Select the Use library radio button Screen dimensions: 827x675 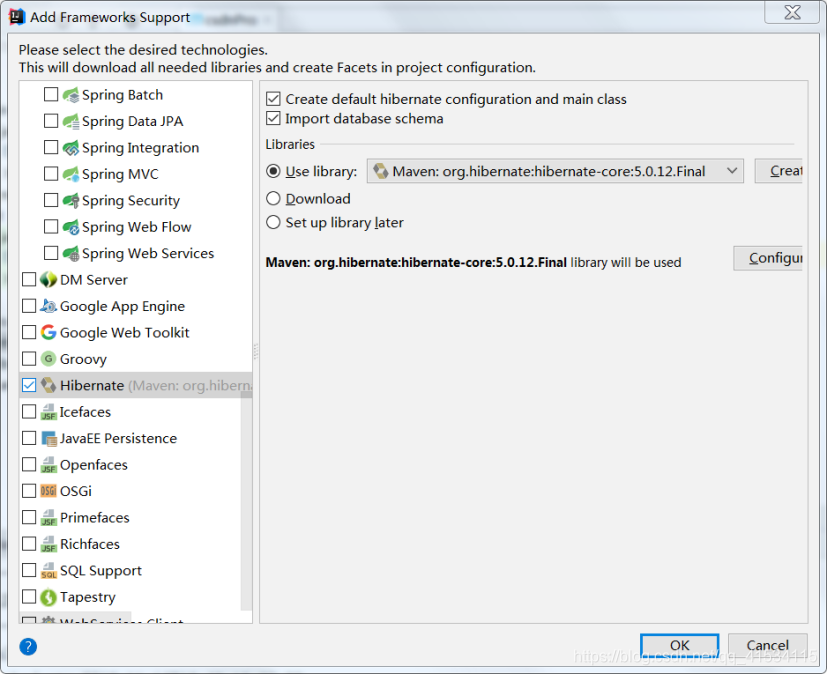click(273, 171)
